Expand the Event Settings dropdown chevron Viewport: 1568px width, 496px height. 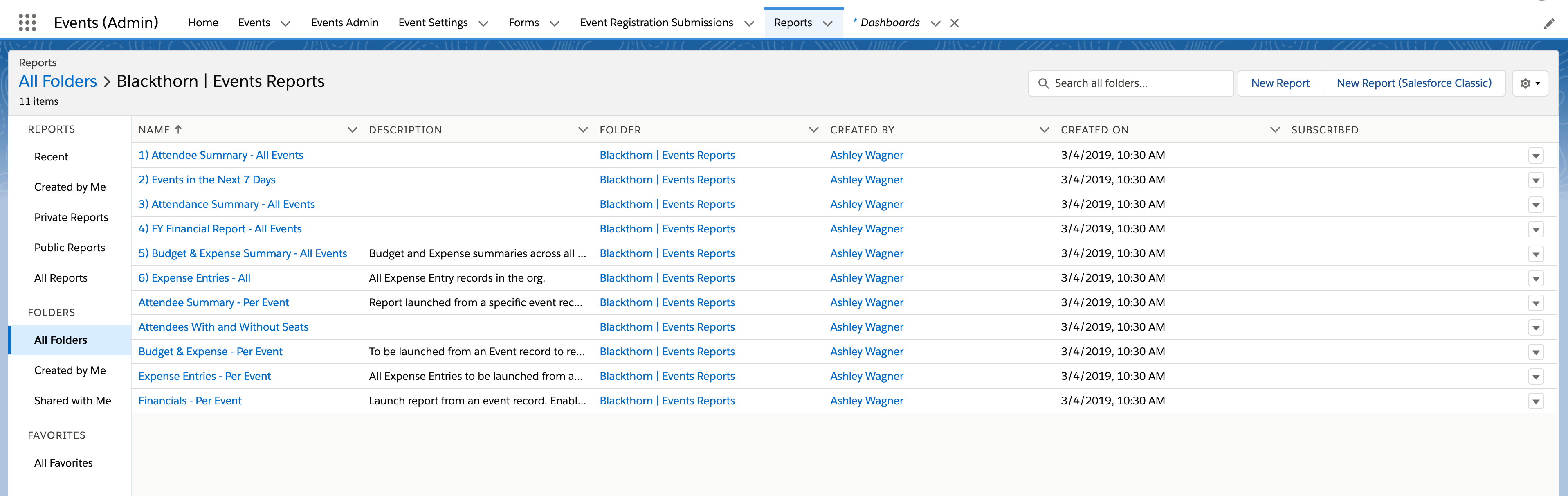click(483, 23)
